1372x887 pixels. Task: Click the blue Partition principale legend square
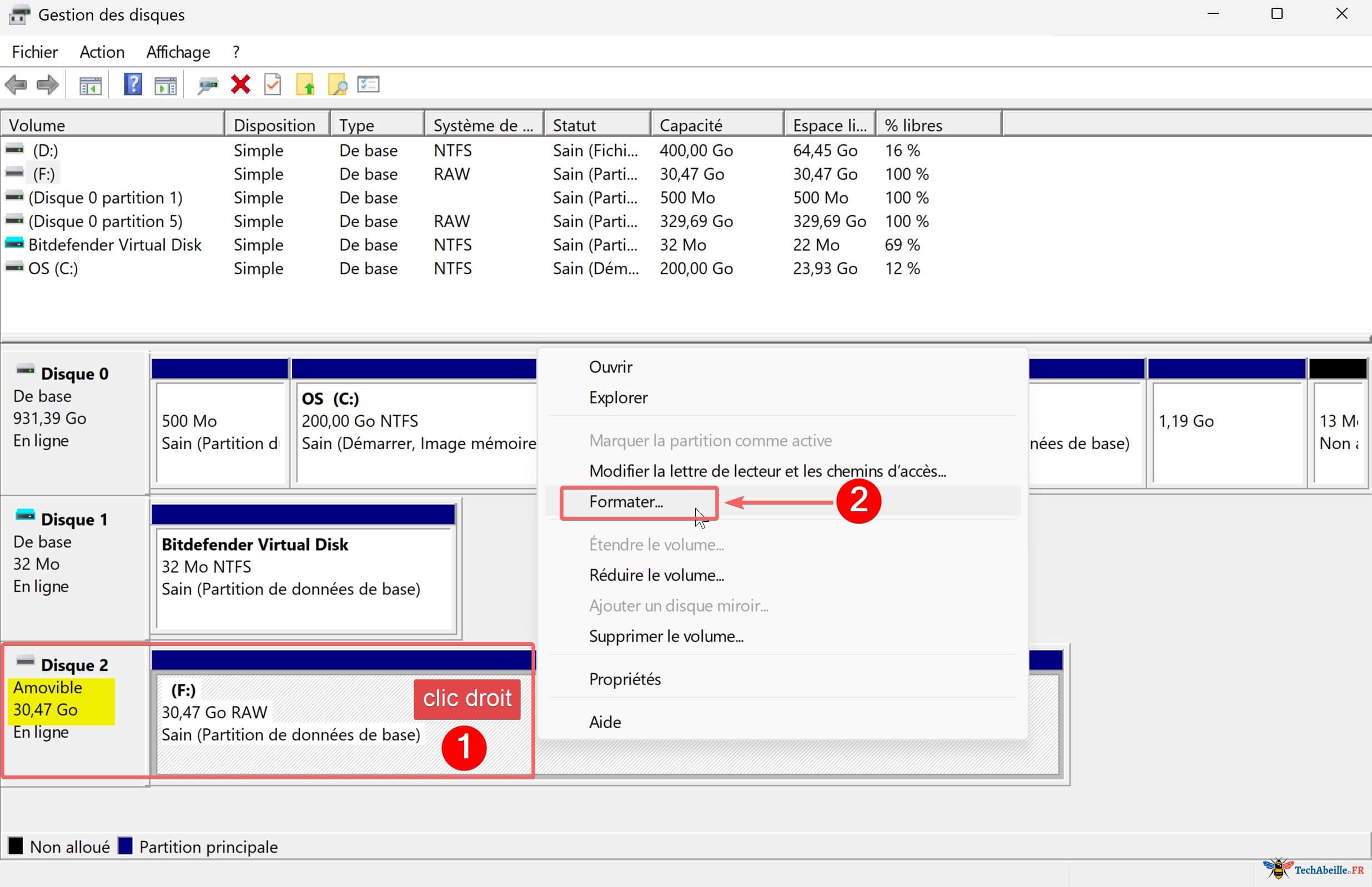(x=125, y=845)
